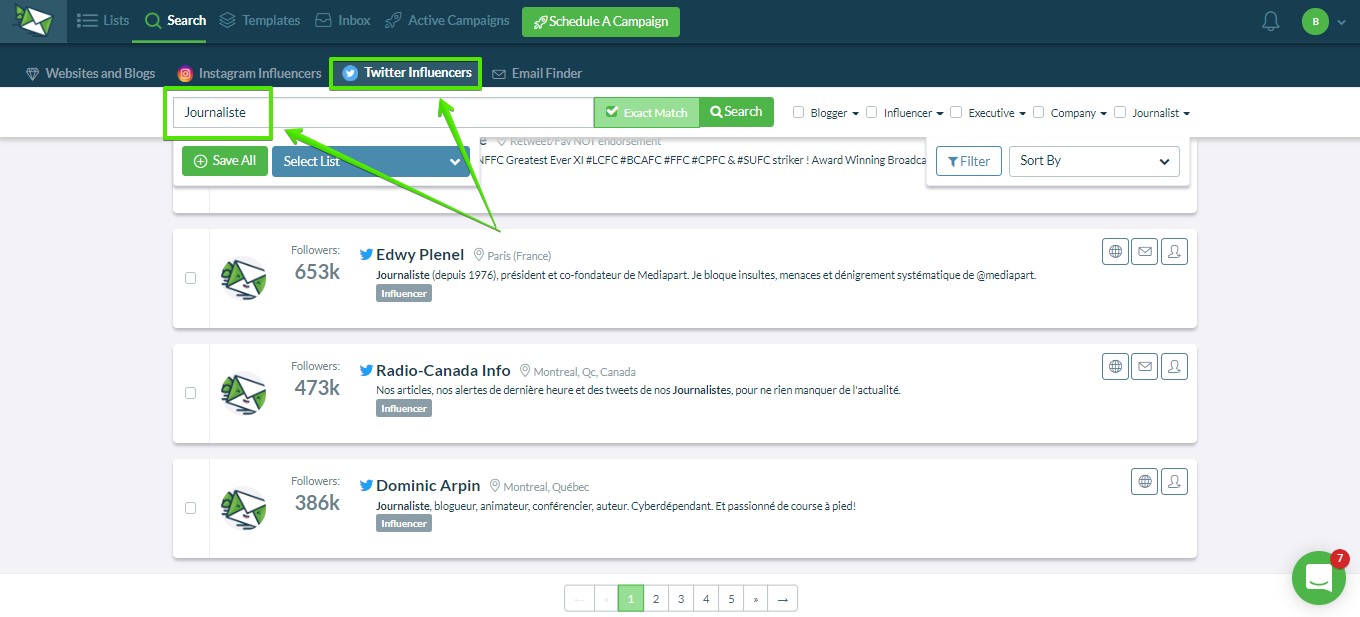Toggle the Exact Match checkbox
Image resolution: width=1360 pixels, height=617 pixels.
[612, 112]
